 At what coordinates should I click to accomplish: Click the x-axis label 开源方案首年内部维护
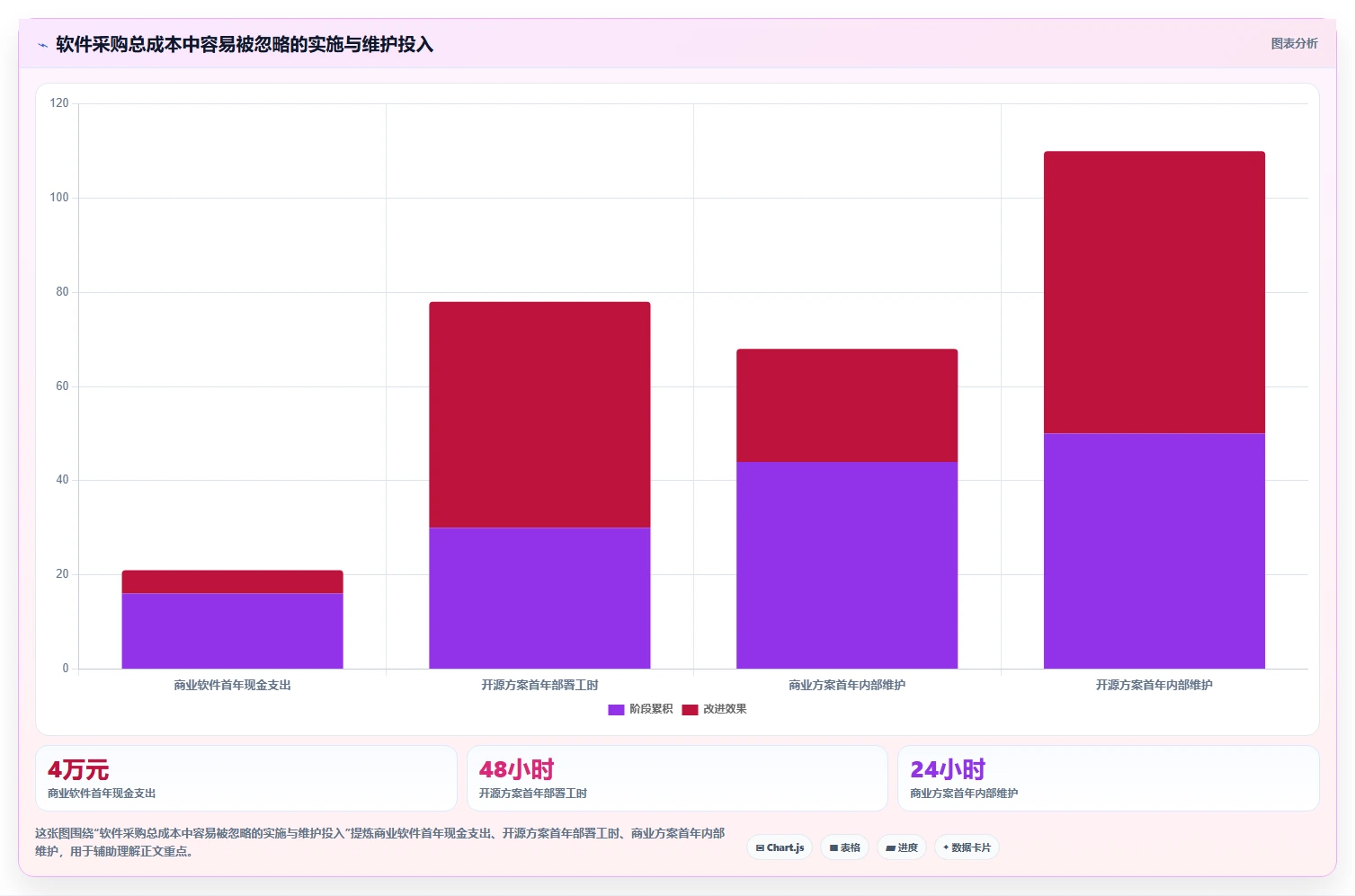point(1154,685)
